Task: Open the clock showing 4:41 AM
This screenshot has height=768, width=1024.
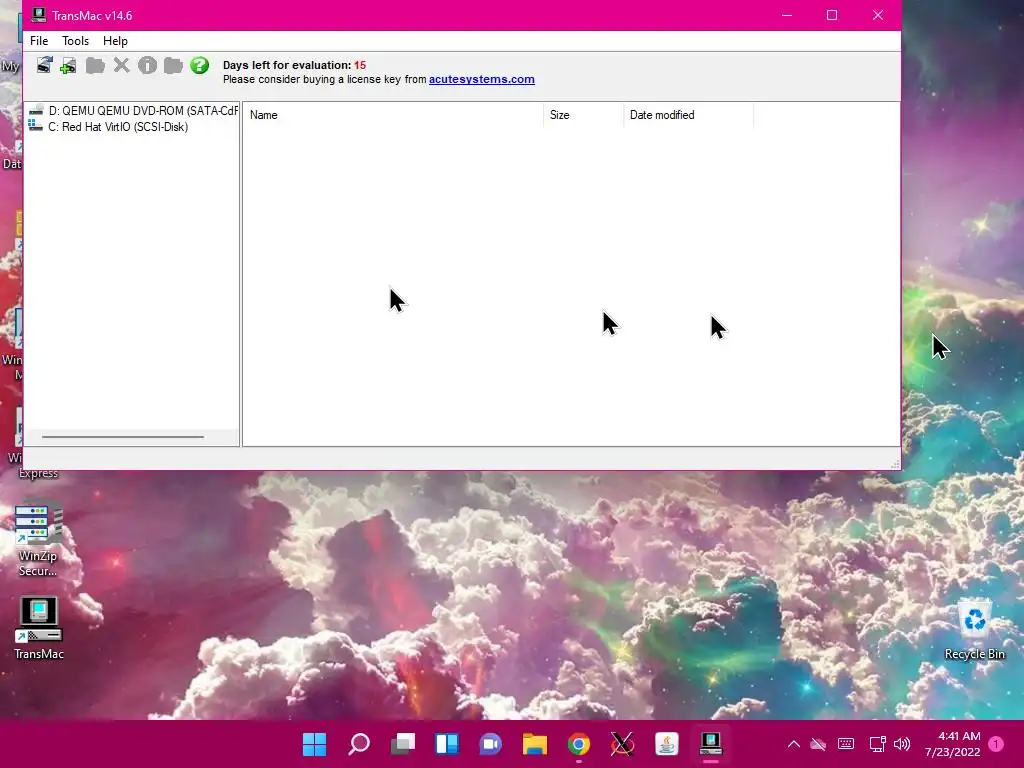Action: point(953,744)
